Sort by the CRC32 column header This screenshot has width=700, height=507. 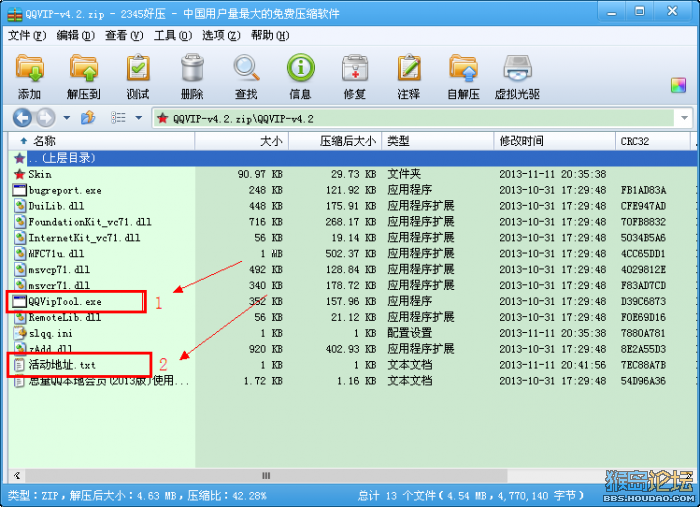[654, 141]
